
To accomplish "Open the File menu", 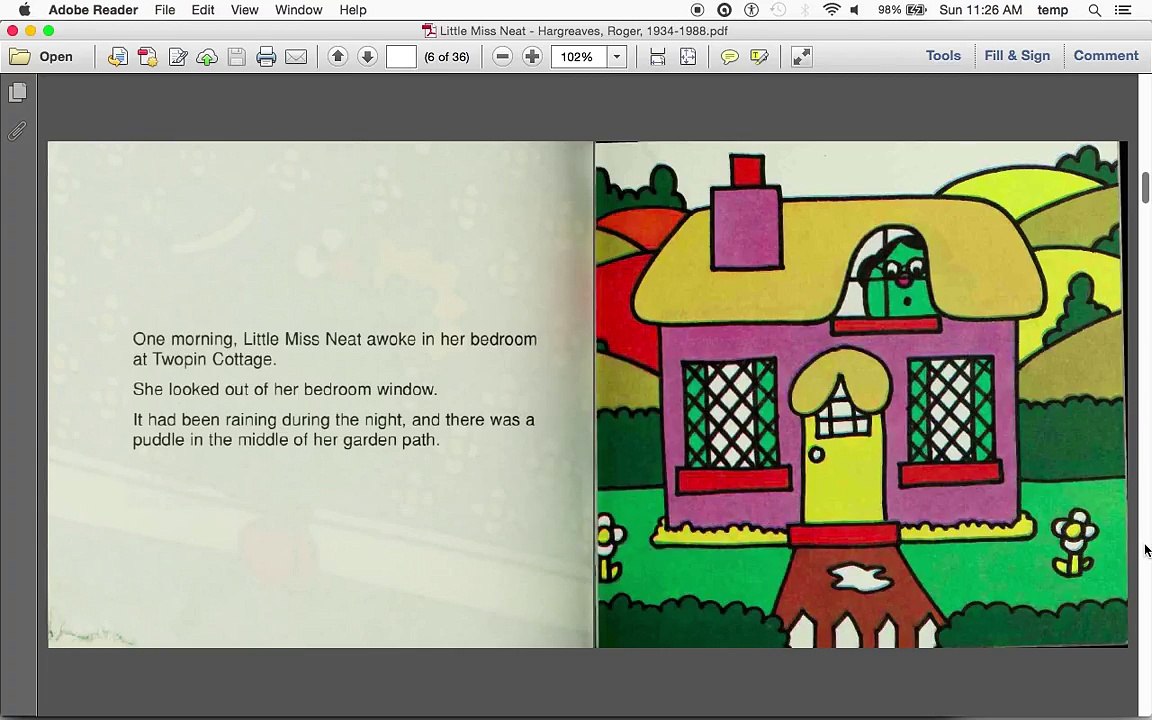I will click(x=165, y=10).
